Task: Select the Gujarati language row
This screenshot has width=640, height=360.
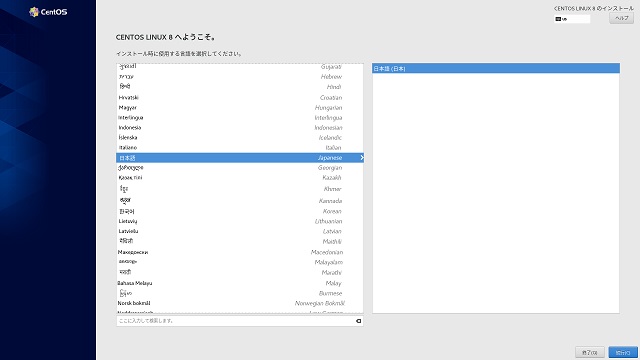Action: 240,67
